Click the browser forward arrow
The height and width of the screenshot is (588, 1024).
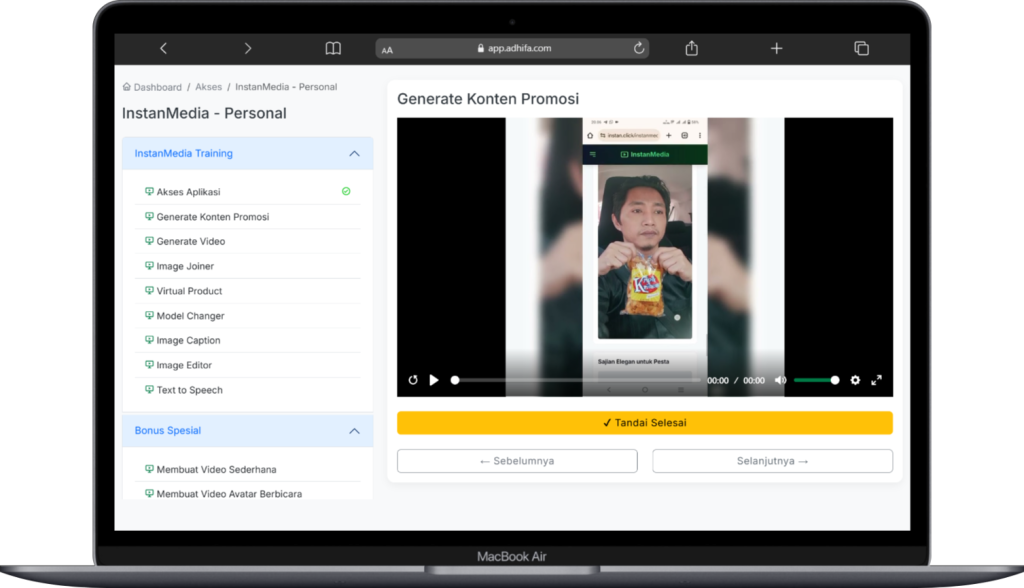pyautogui.click(x=248, y=48)
